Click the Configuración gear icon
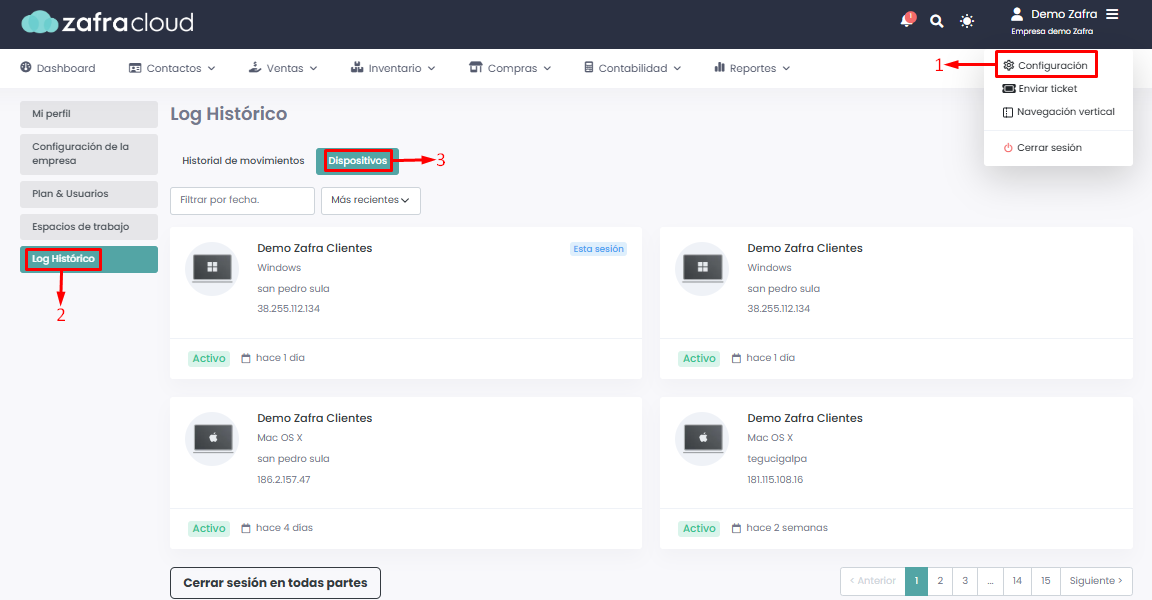Screen dimensions: 1152x600 (1009, 65)
